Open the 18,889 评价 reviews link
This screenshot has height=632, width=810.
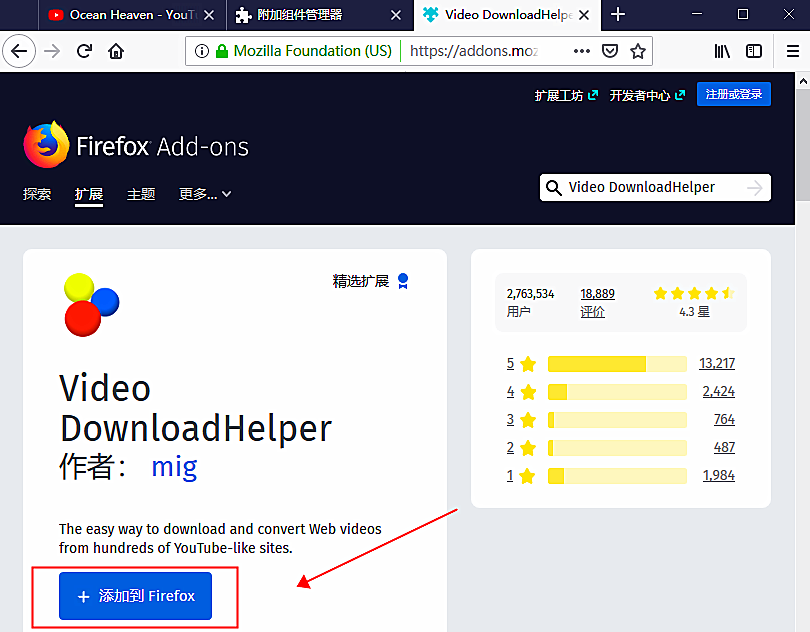597,303
